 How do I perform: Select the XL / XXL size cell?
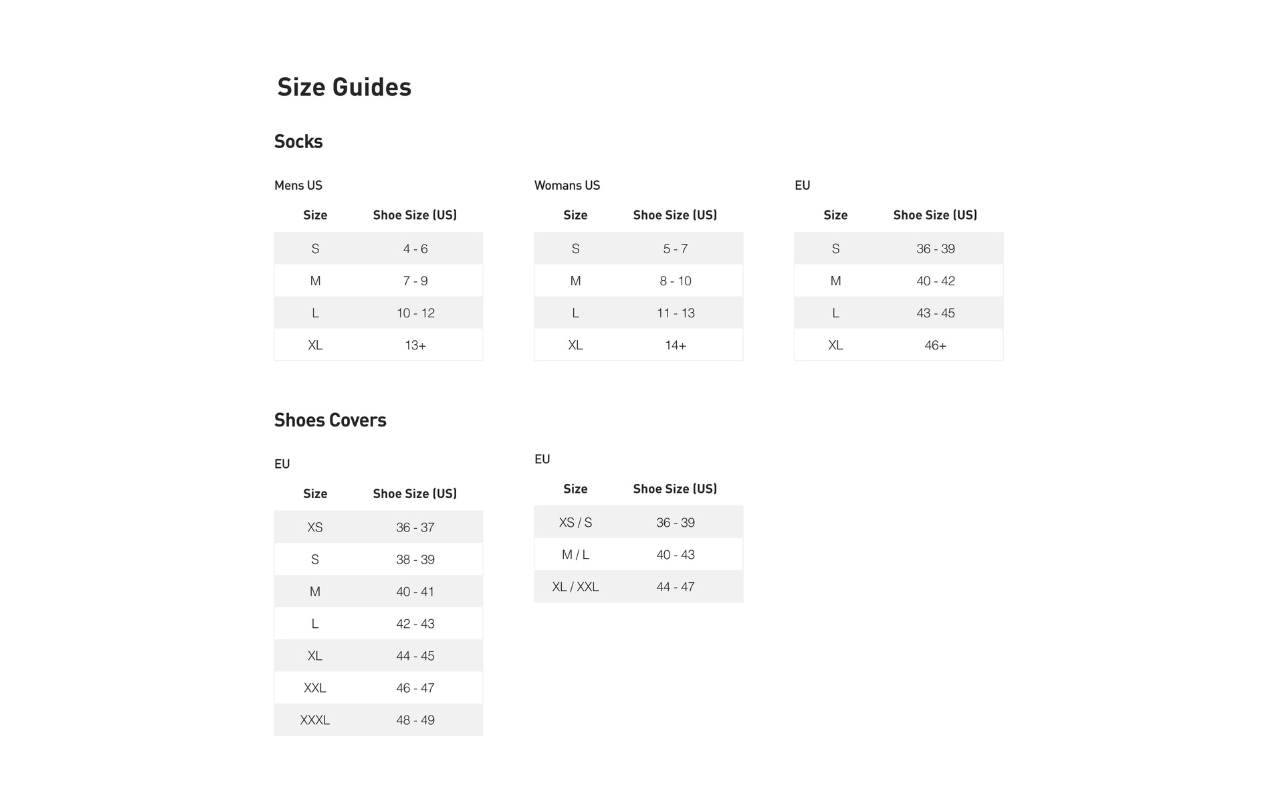click(575, 587)
